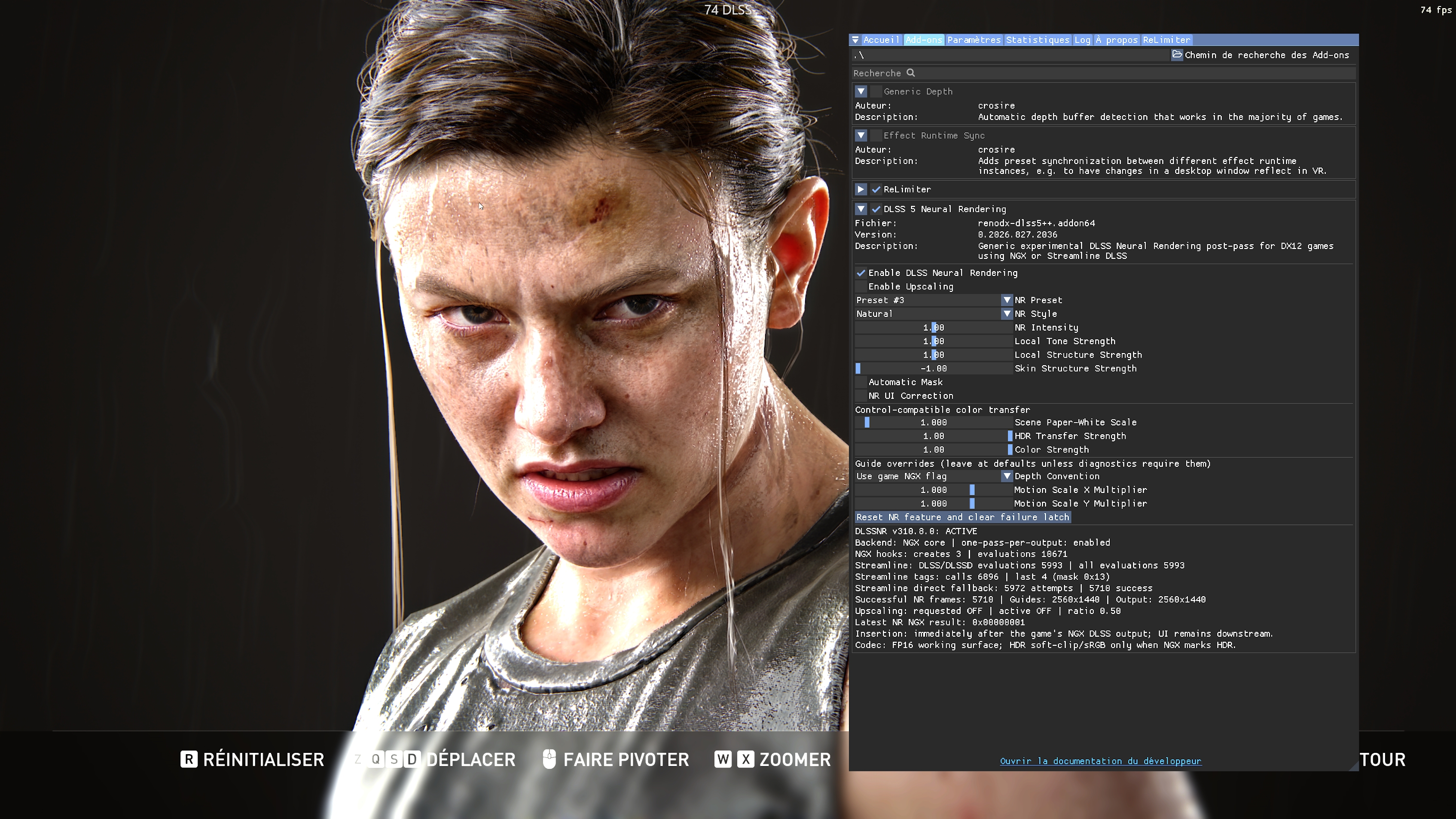The image size is (1456, 819).
Task: Select the Add-ons tab
Action: 924,40
